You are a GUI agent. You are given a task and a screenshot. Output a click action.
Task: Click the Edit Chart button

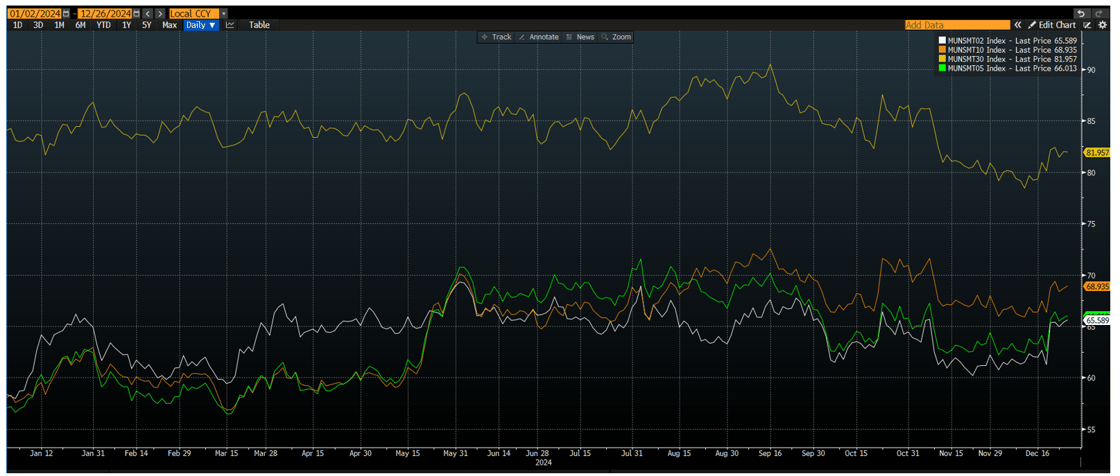coord(1051,25)
